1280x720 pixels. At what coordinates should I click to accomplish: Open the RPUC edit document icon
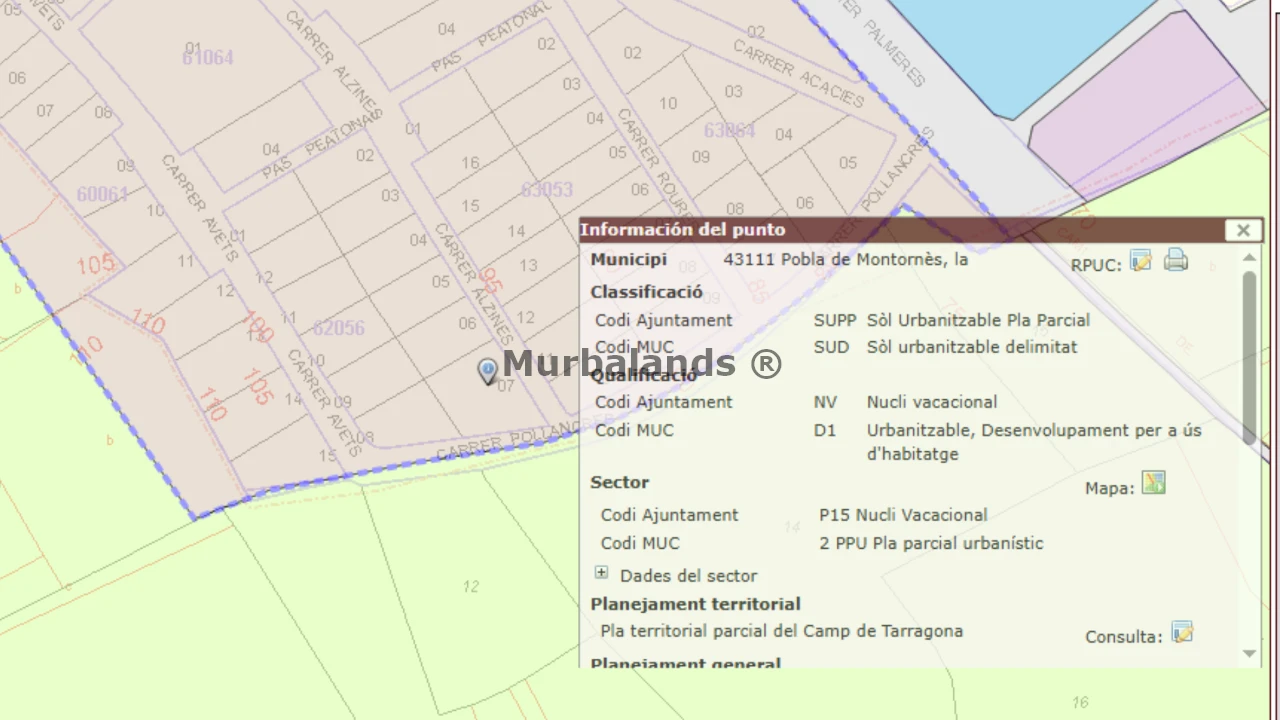(x=1141, y=261)
